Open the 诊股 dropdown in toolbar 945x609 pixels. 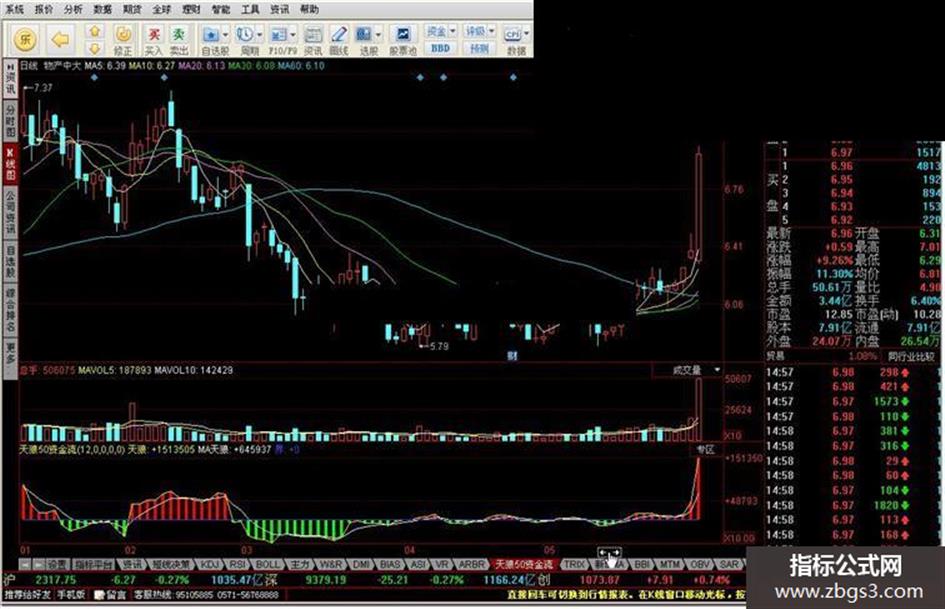click(x=480, y=31)
